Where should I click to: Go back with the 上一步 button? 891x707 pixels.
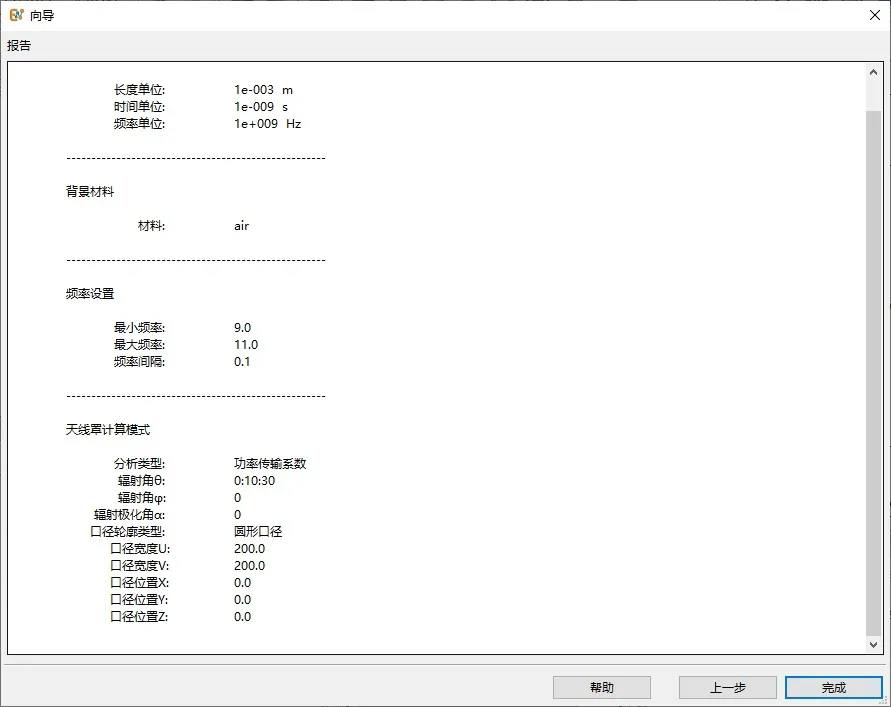tap(727, 688)
